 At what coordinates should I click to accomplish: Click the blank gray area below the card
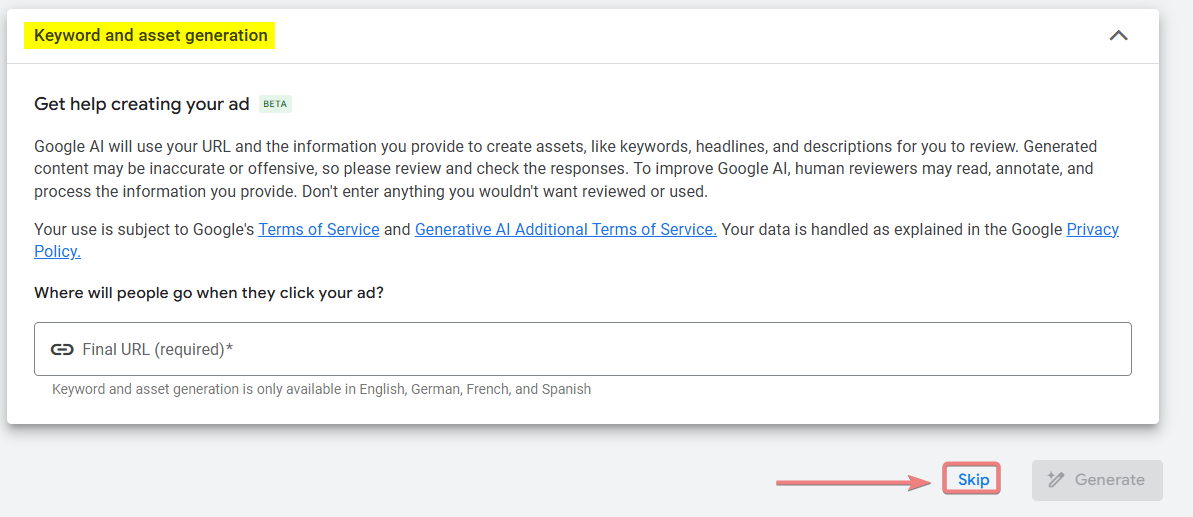400,475
